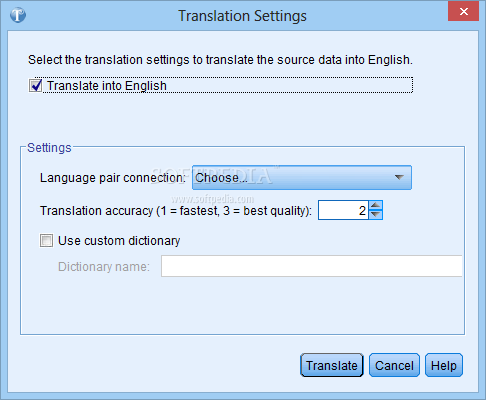Focus the translation accuracy value field
Viewport: 486px width, 400px height.
click(343, 210)
